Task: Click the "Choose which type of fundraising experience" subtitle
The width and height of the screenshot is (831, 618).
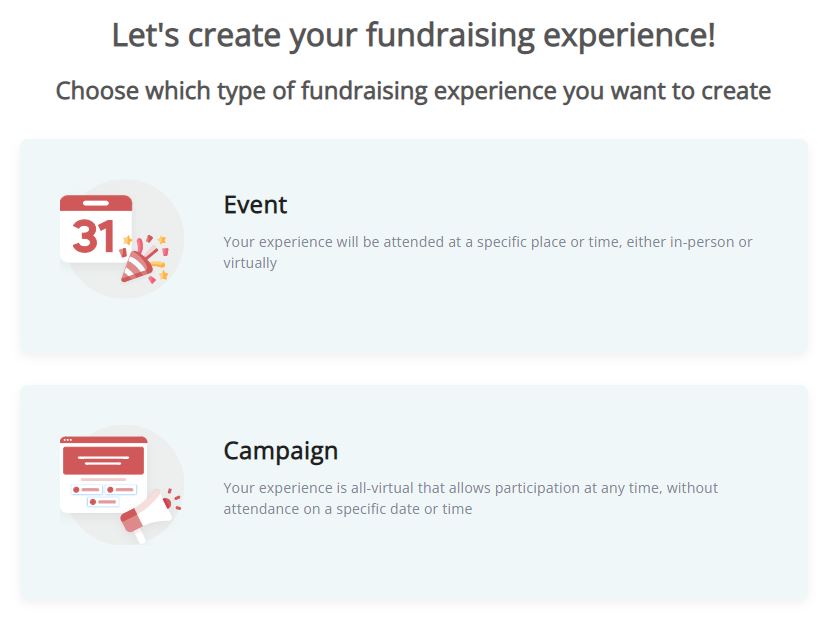Action: pos(413,91)
